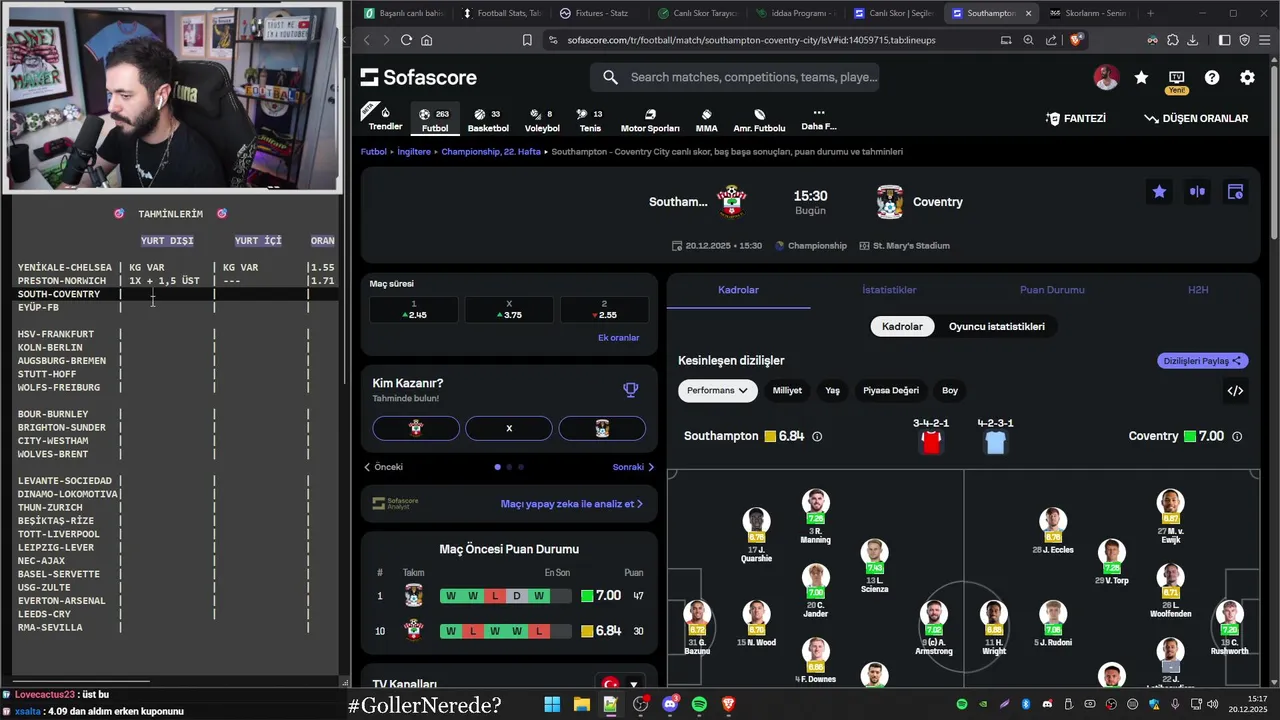Click the embed code icon for lineups
Image resolution: width=1280 pixels, height=720 pixels.
click(1235, 391)
